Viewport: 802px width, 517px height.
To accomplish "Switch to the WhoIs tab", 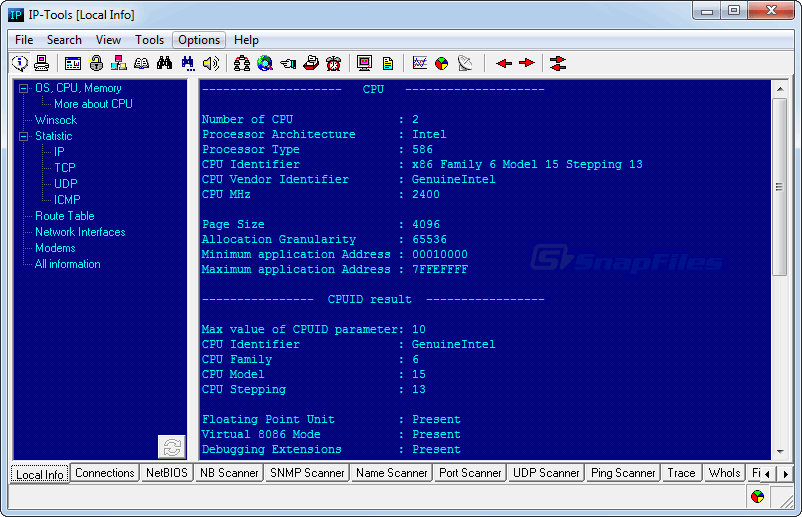I will pyautogui.click(x=724, y=473).
